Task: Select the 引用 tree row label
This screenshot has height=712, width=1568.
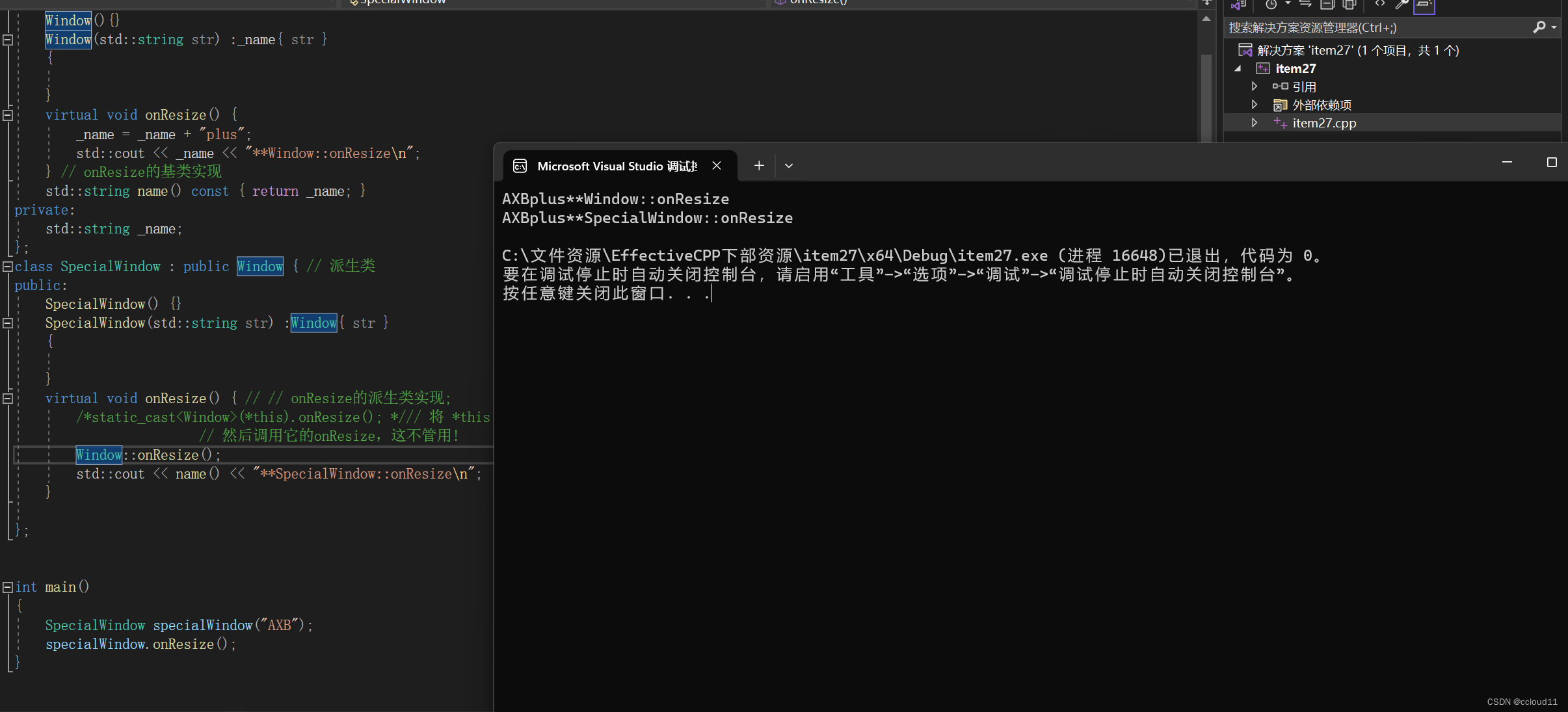Action: pyautogui.click(x=1304, y=86)
